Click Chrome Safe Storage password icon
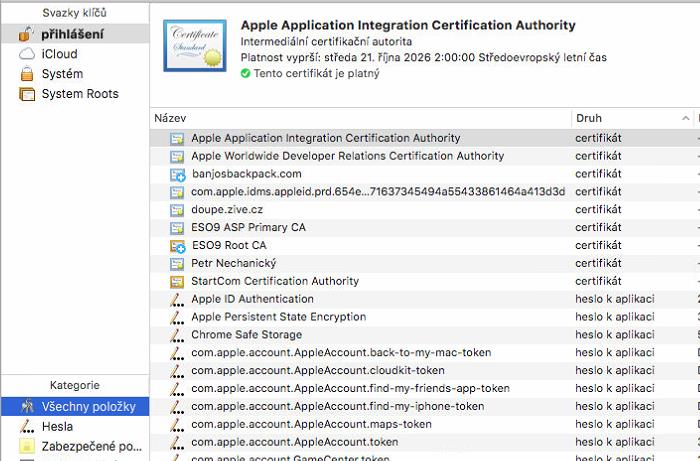 pos(177,335)
